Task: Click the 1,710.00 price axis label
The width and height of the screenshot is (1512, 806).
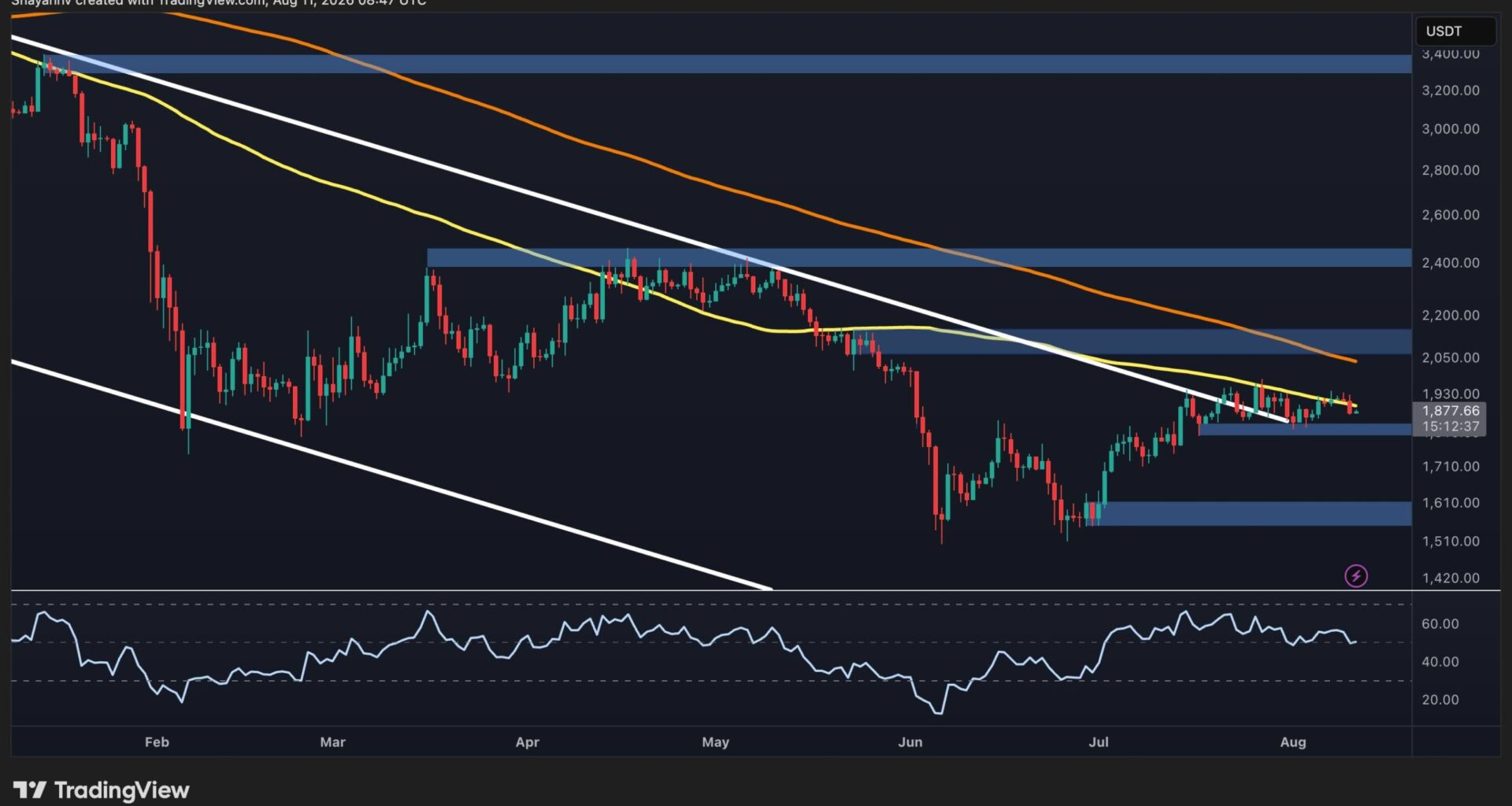Action: [1450, 467]
